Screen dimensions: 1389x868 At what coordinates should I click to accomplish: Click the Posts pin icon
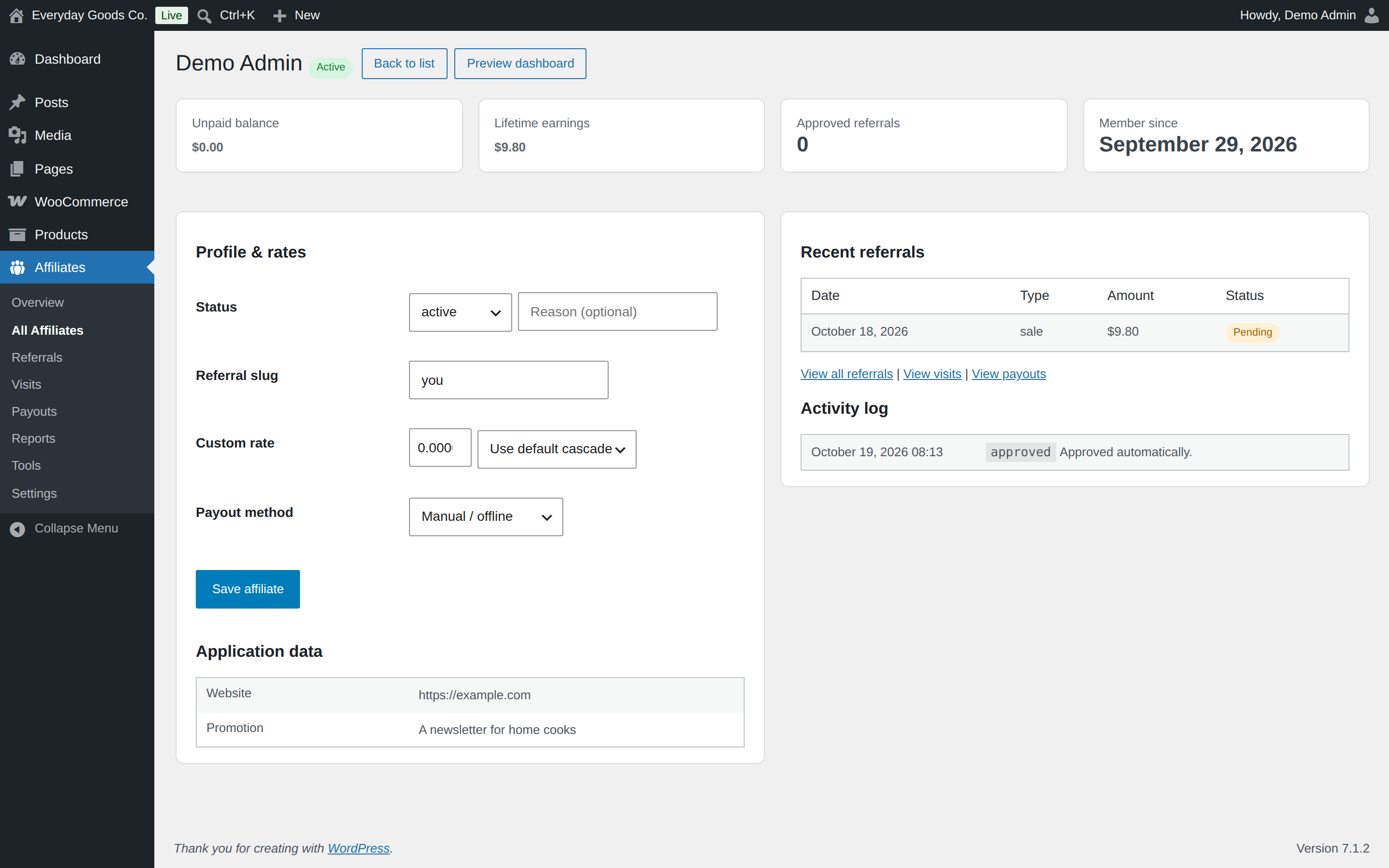[17, 103]
